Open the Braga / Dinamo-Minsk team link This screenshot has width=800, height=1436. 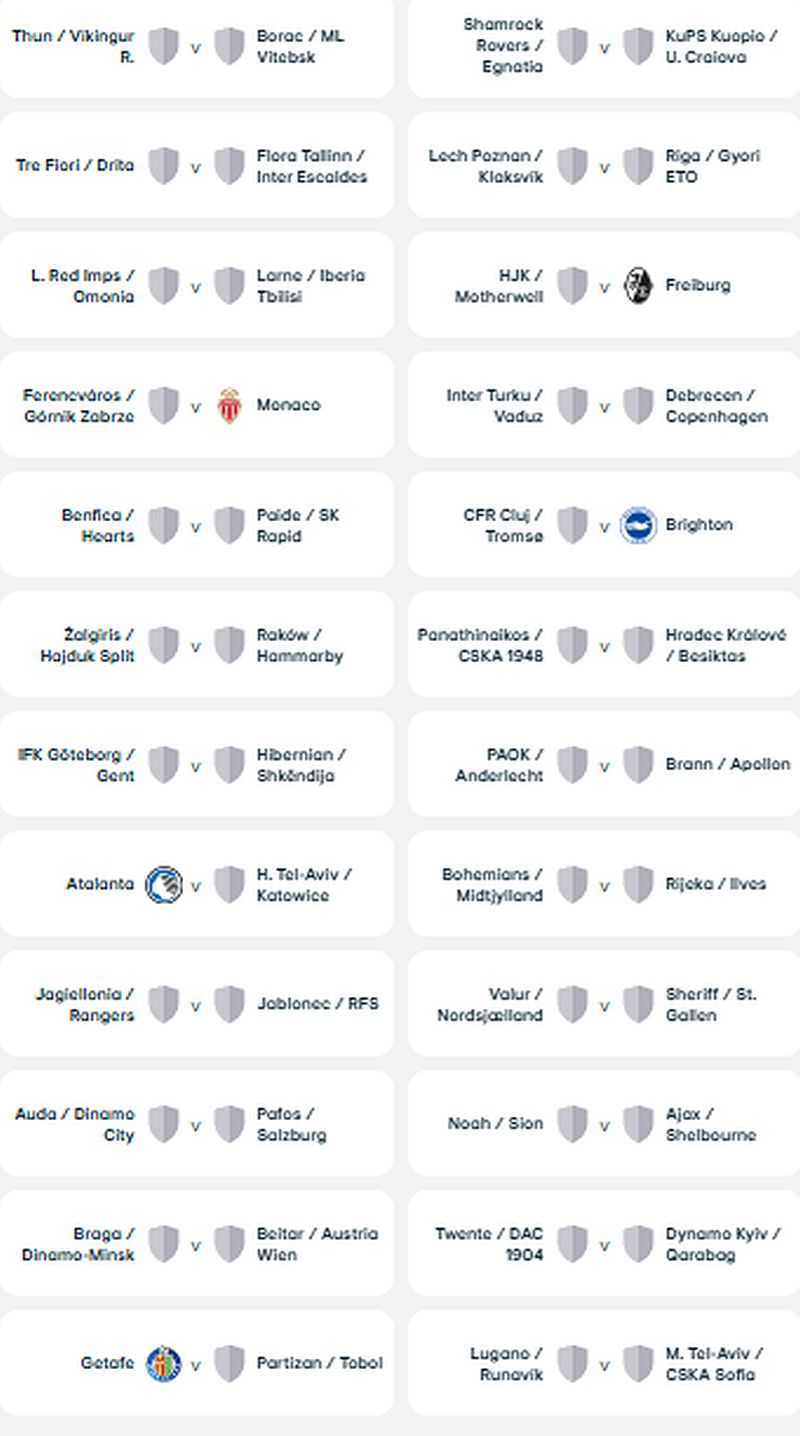(x=78, y=1244)
